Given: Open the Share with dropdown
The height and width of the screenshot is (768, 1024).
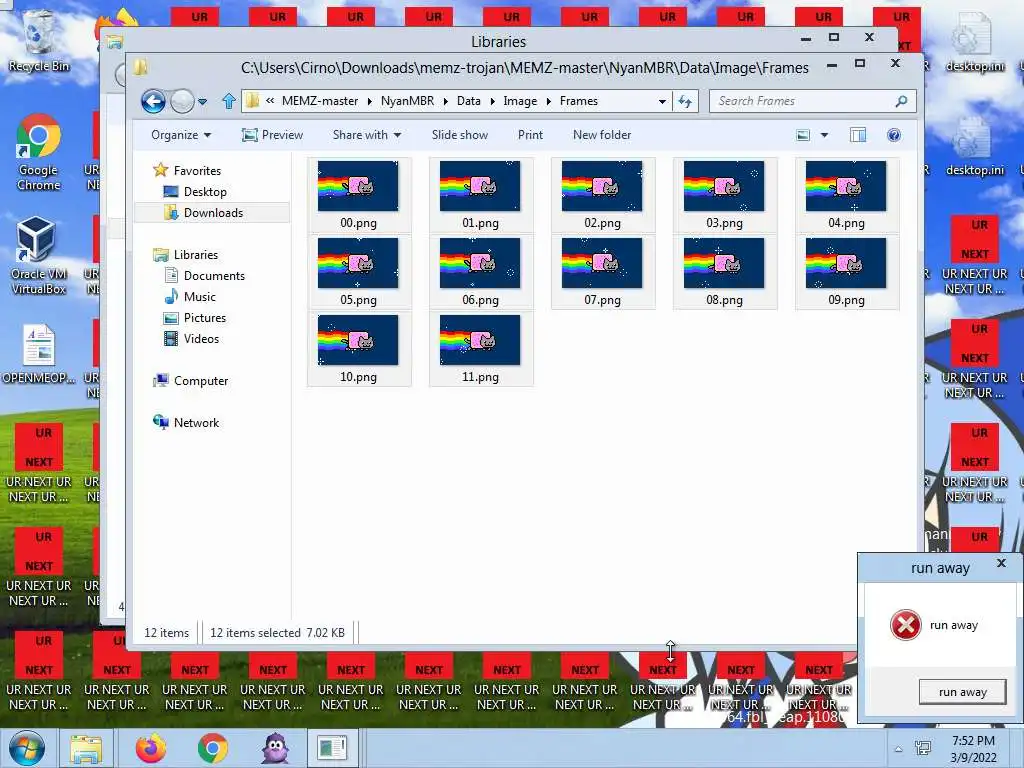Looking at the screenshot, I should [366, 135].
